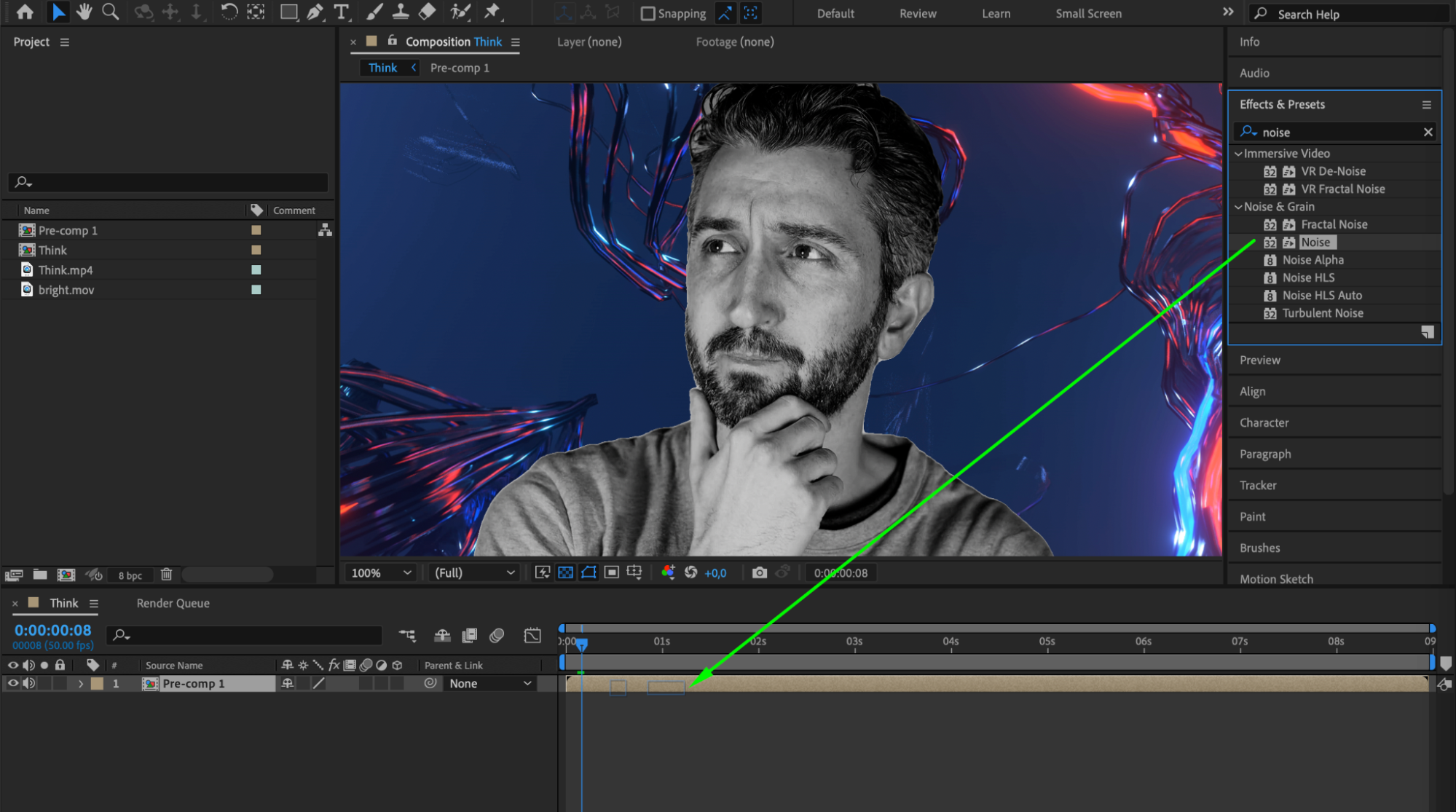The width and height of the screenshot is (1456, 812).
Task: Open the Character panel
Action: 1264,422
